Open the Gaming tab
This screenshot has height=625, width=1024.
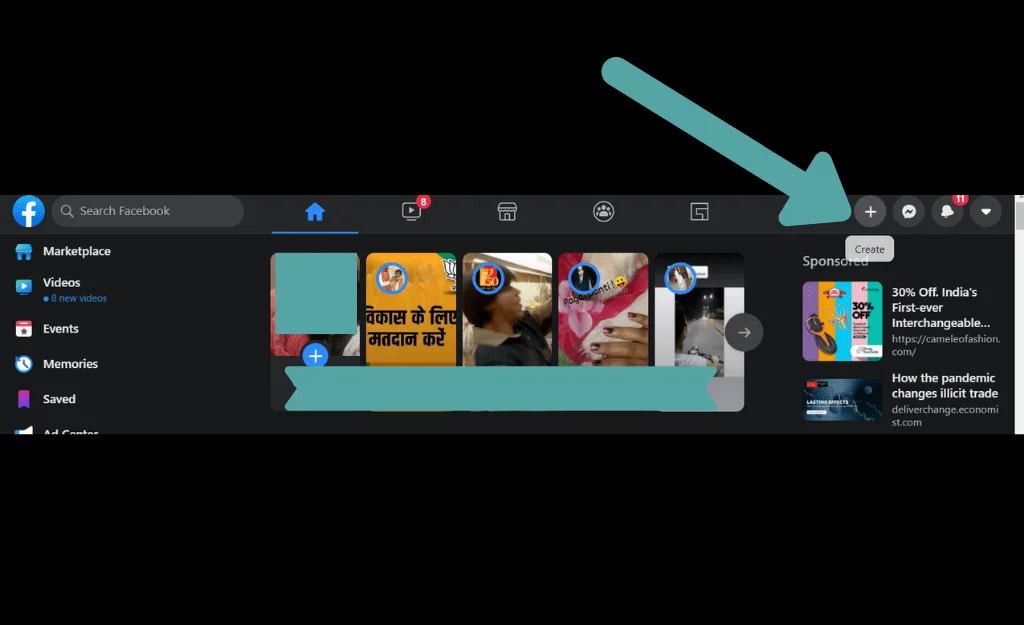pos(699,212)
